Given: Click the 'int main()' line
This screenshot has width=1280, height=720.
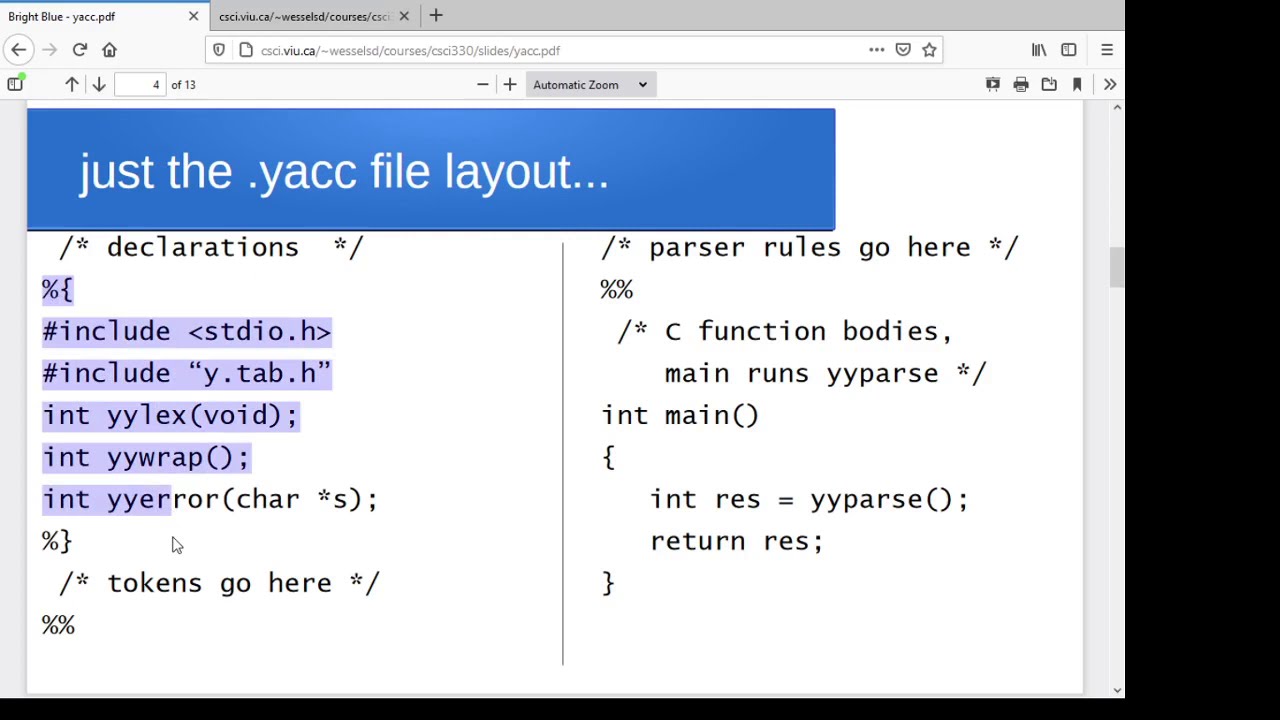Looking at the screenshot, I should [680, 416].
